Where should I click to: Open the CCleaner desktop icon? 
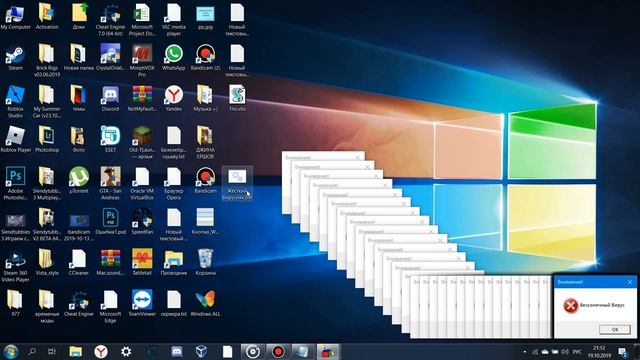click(79, 262)
